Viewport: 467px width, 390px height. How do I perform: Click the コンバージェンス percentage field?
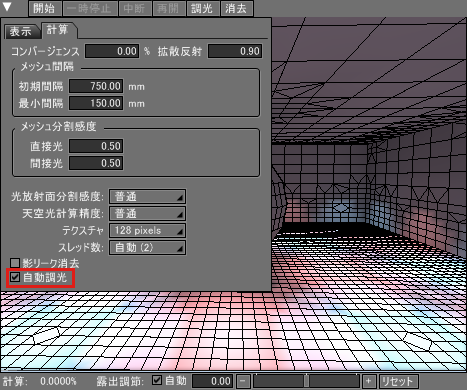pyautogui.click(x=112, y=51)
